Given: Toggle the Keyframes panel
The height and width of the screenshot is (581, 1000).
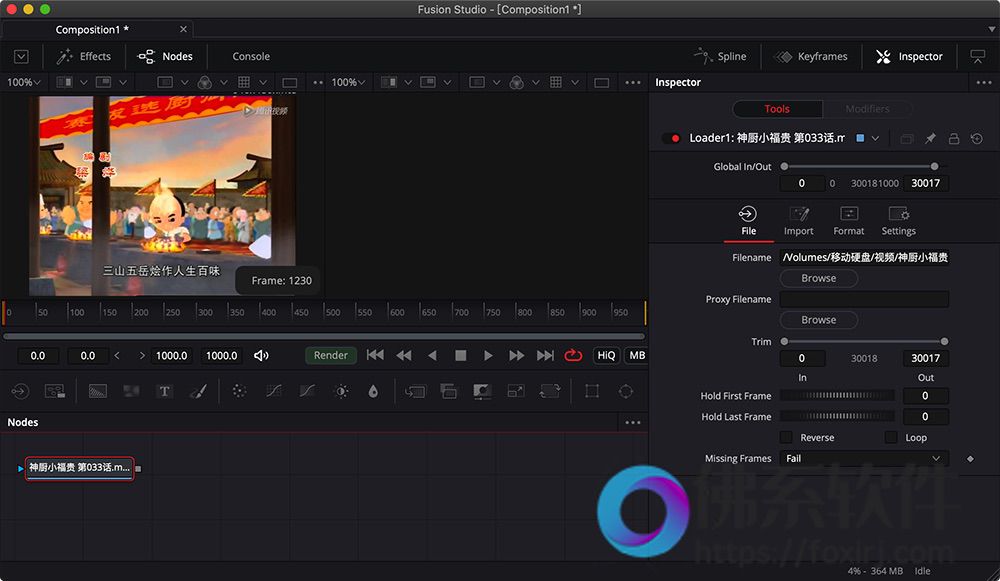Looking at the screenshot, I should pos(810,56).
